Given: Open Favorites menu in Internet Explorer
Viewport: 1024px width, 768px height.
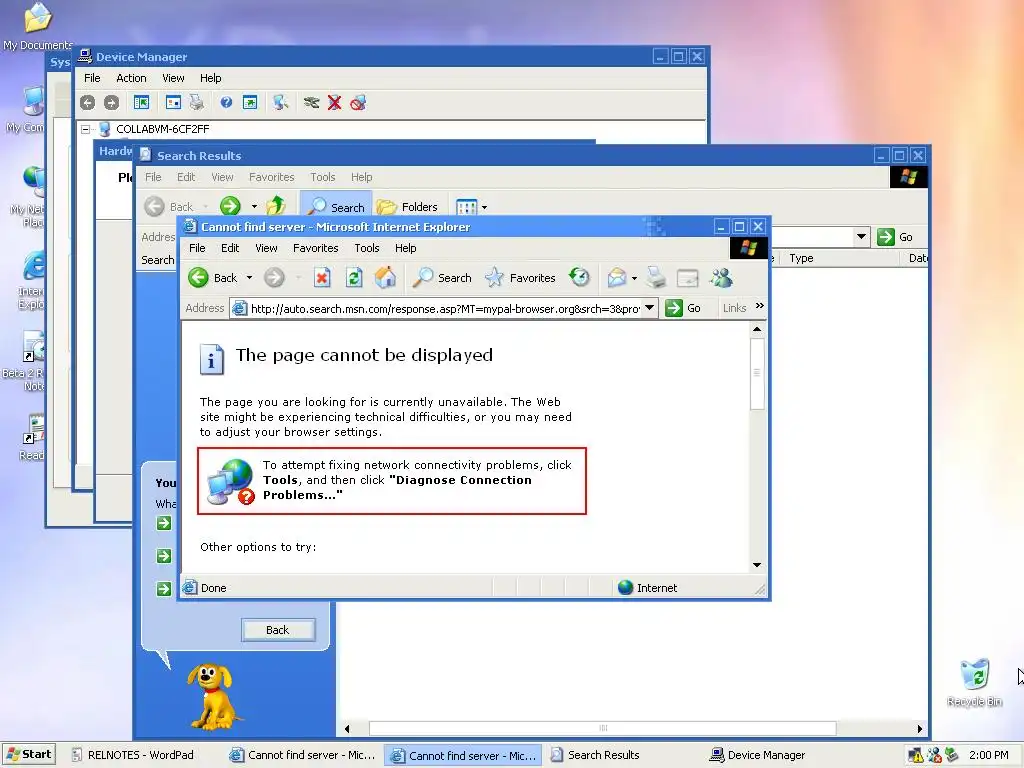Looking at the screenshot, I should (x=315, y=248).
